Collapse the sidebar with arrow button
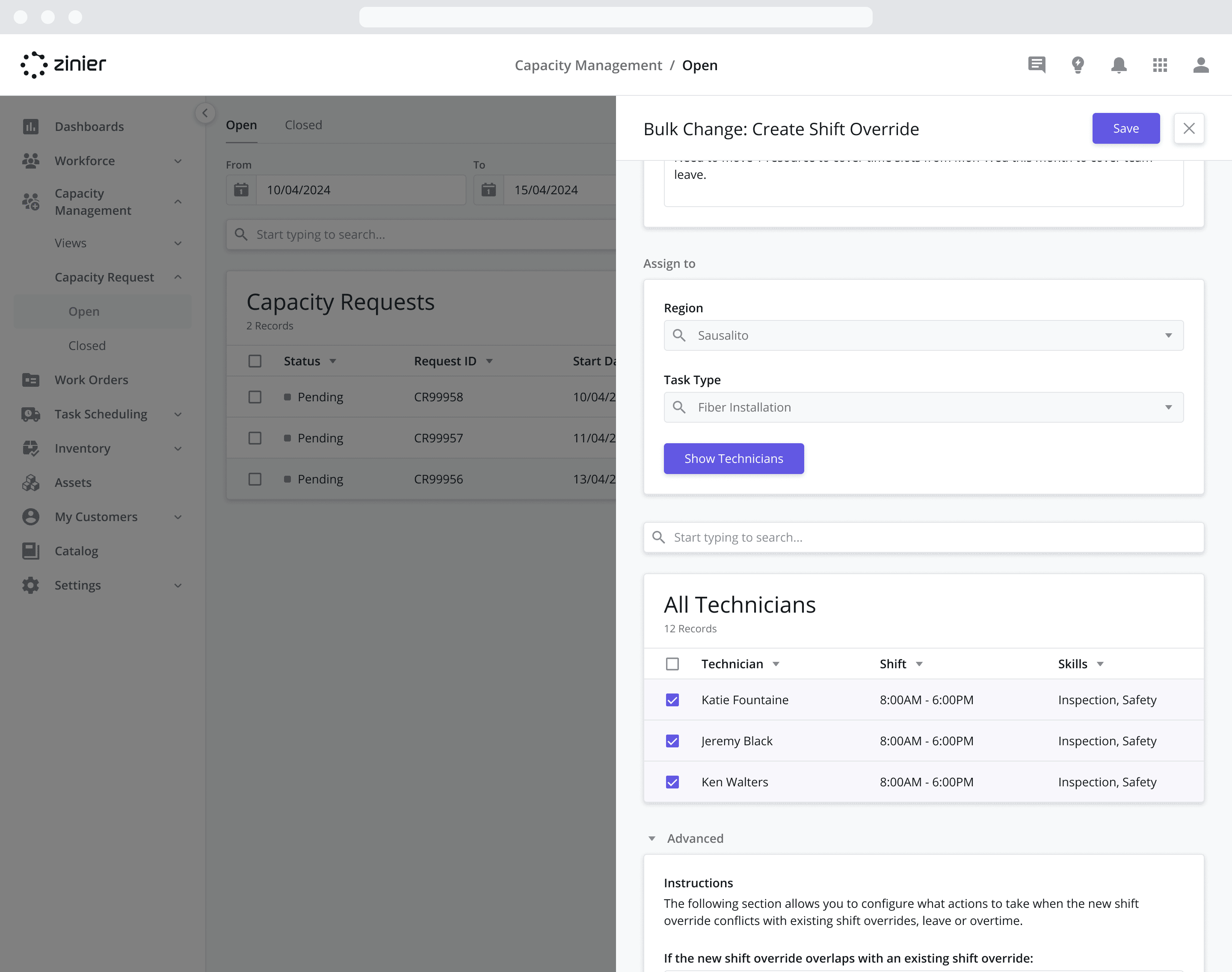This screenshot has height=972, width=1232. (x=205, y=113)
